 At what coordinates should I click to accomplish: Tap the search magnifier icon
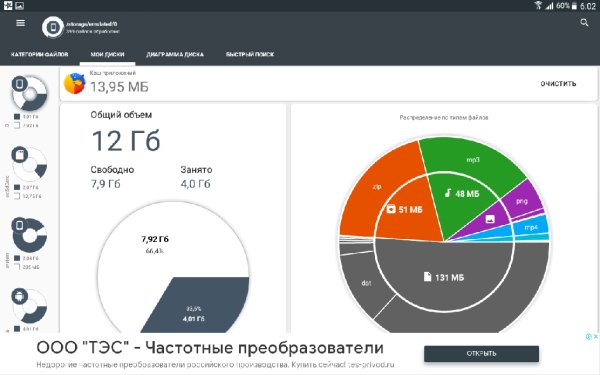(584, 23)
